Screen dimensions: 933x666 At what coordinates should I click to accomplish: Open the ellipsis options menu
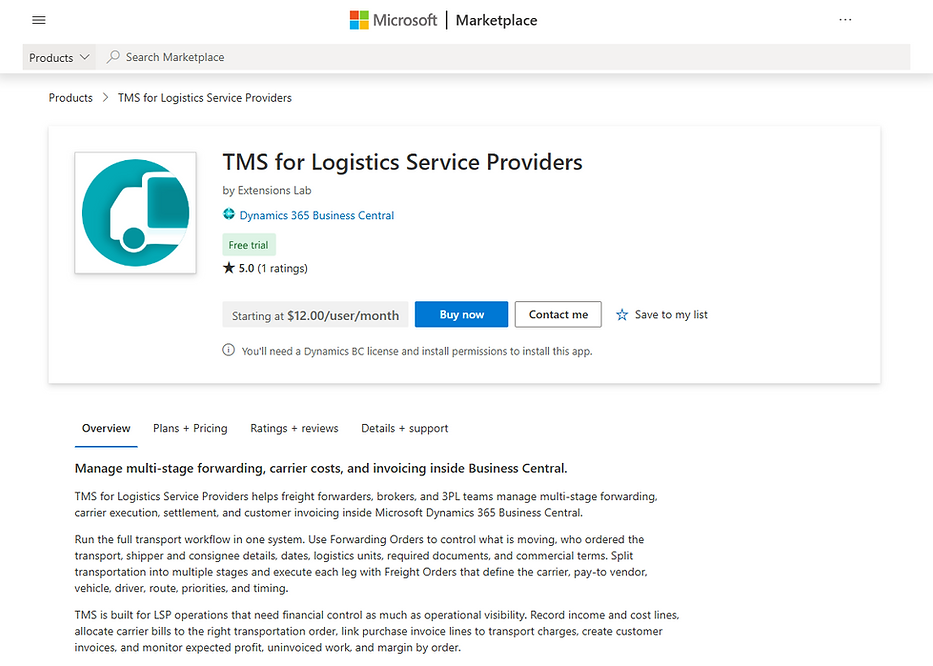click(845, 19)
